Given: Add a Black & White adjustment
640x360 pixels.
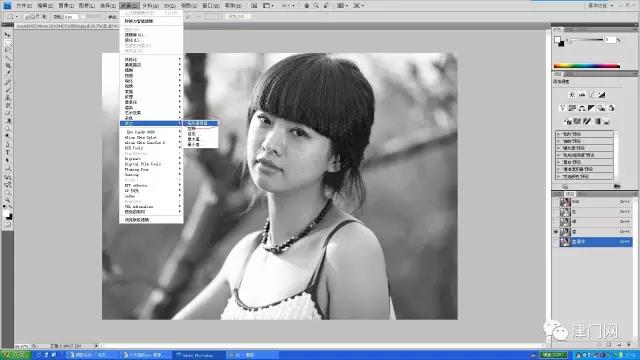Looking at the screenshot, I should (591, 108).
